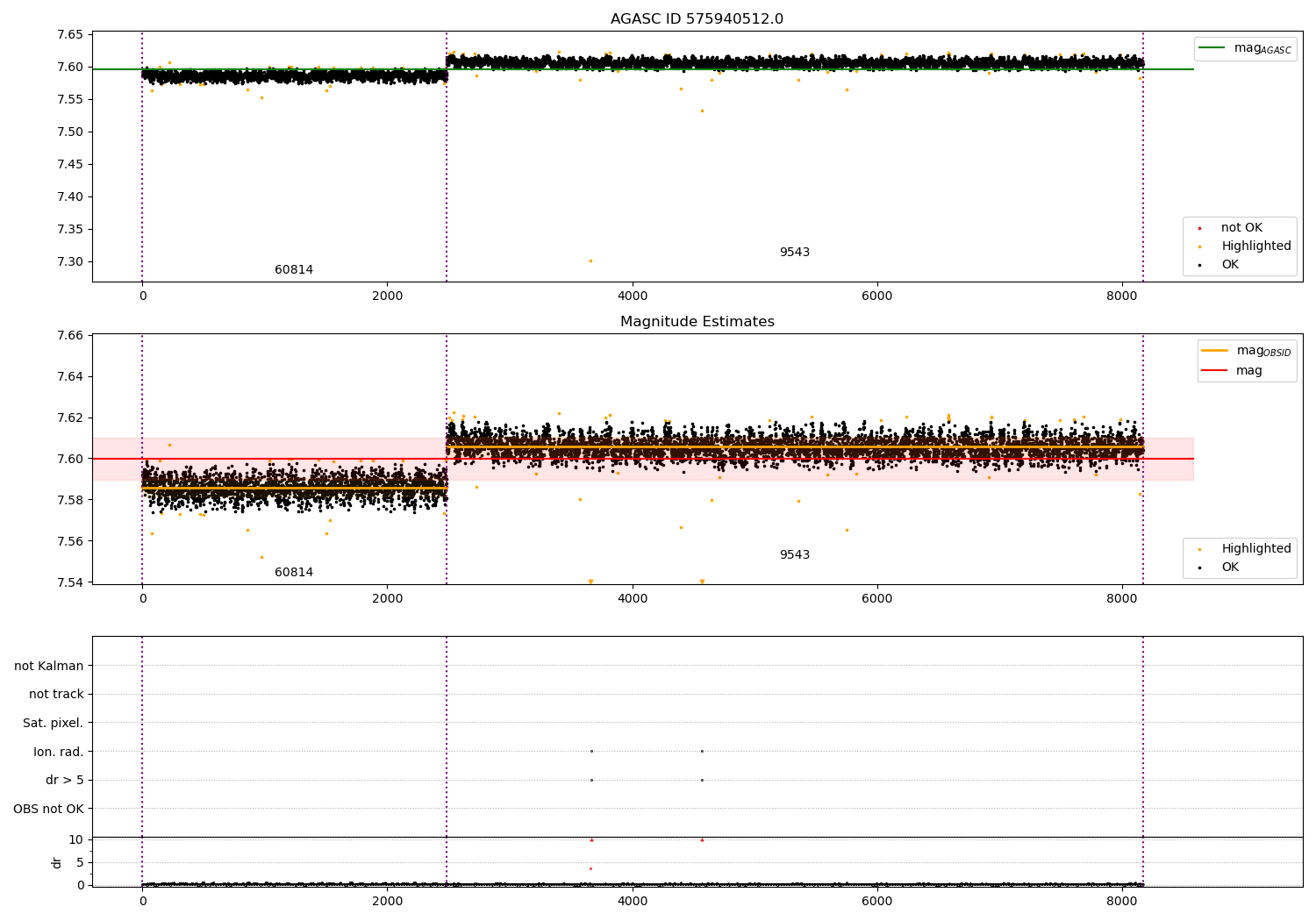The width and height of the screenshot is (1316, 921).
Task: Click the red 'mag' legend entry in middle plot
Action: click(x=1232, y=371)
